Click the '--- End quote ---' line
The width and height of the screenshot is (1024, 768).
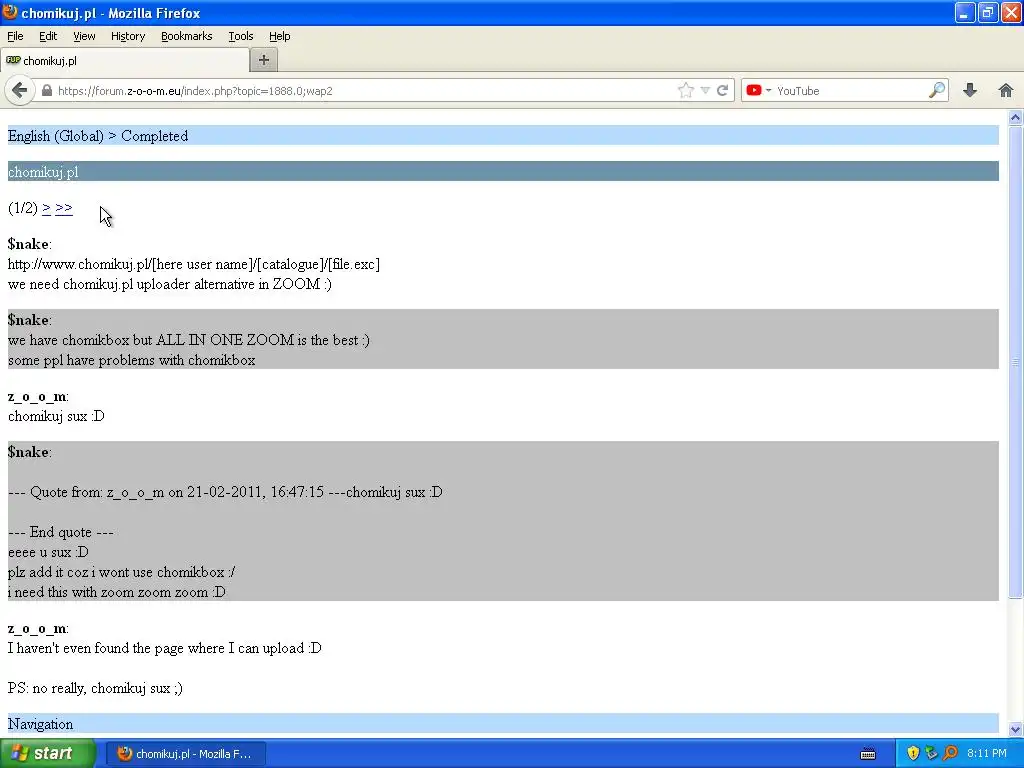(61, 532)
